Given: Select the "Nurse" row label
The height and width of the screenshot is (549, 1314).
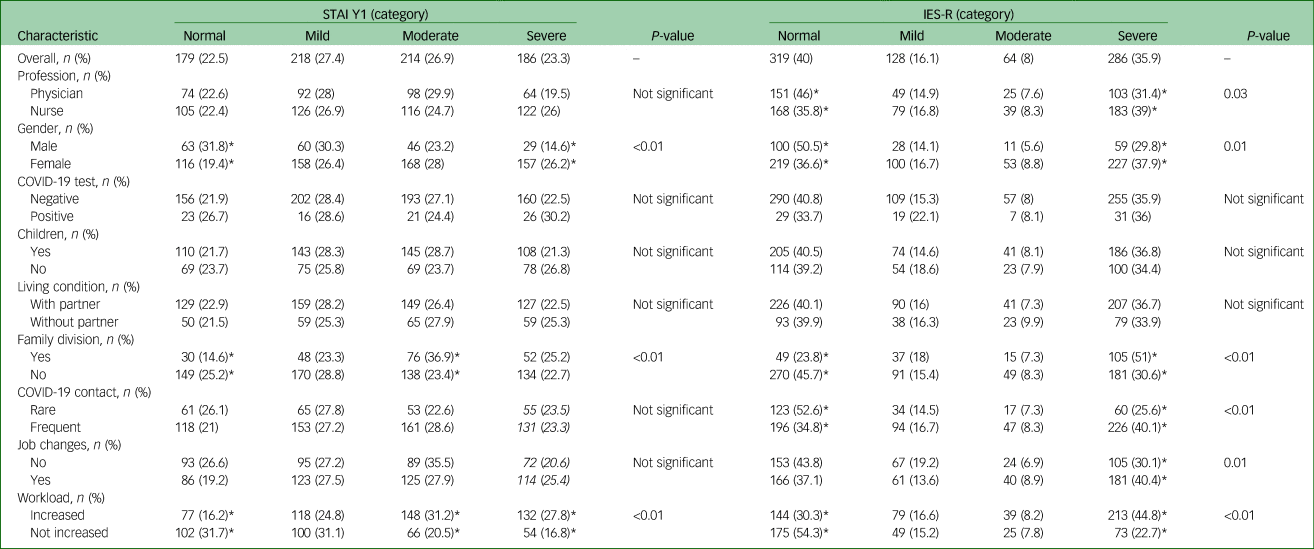Looking at the screenshot, I should (x=46, y=110).
